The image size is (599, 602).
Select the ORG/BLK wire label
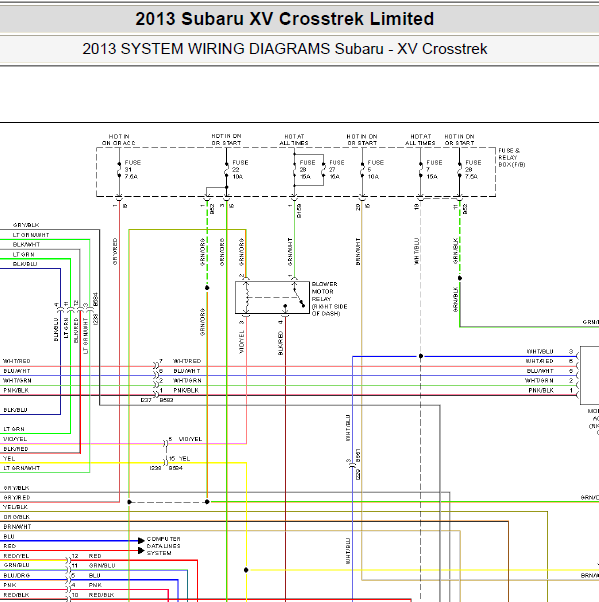click(x=17, y=517)
